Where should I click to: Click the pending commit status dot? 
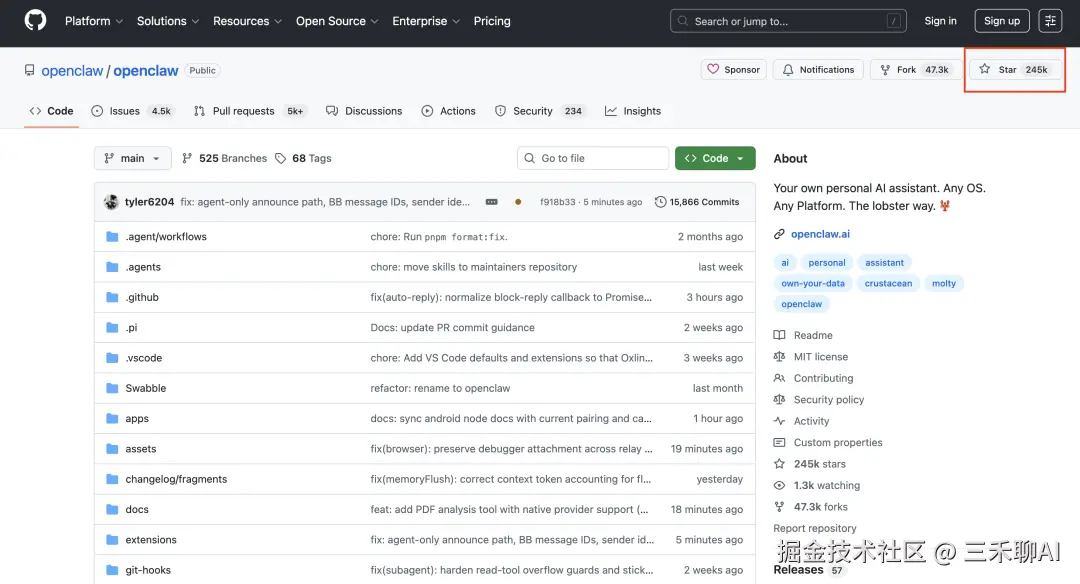coord(518,202)
